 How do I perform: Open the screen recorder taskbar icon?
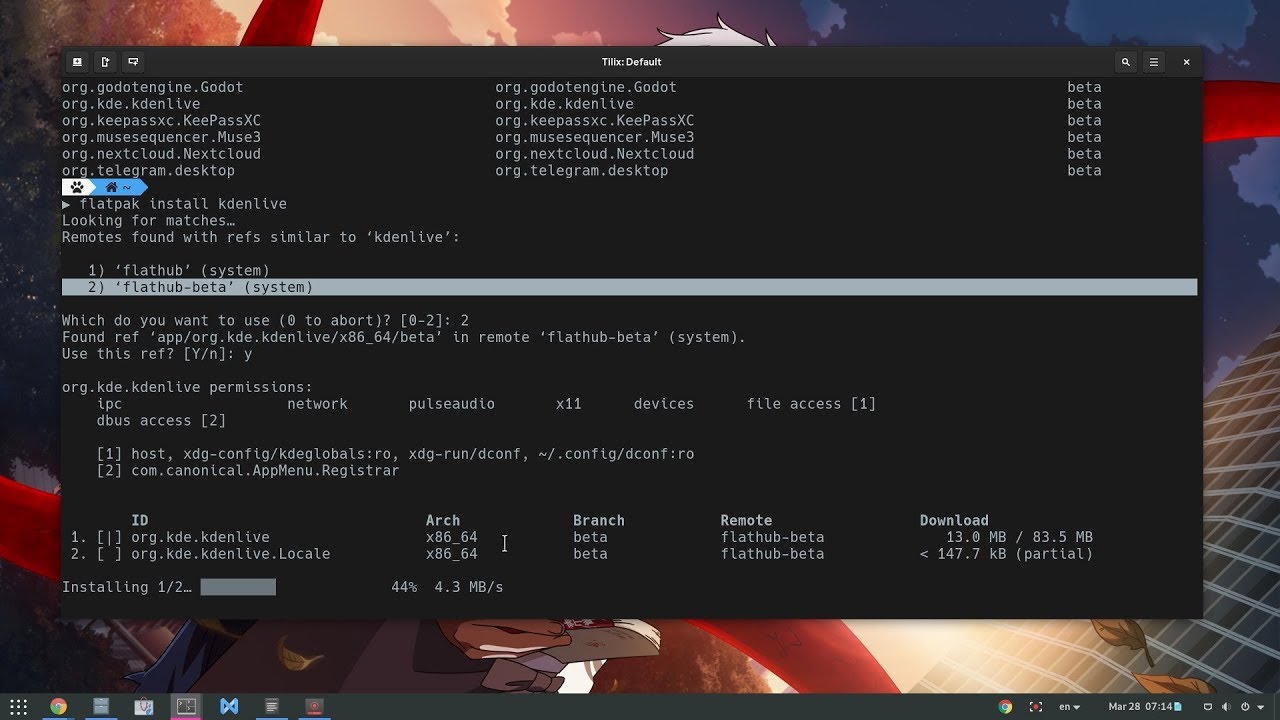(314, 706)
